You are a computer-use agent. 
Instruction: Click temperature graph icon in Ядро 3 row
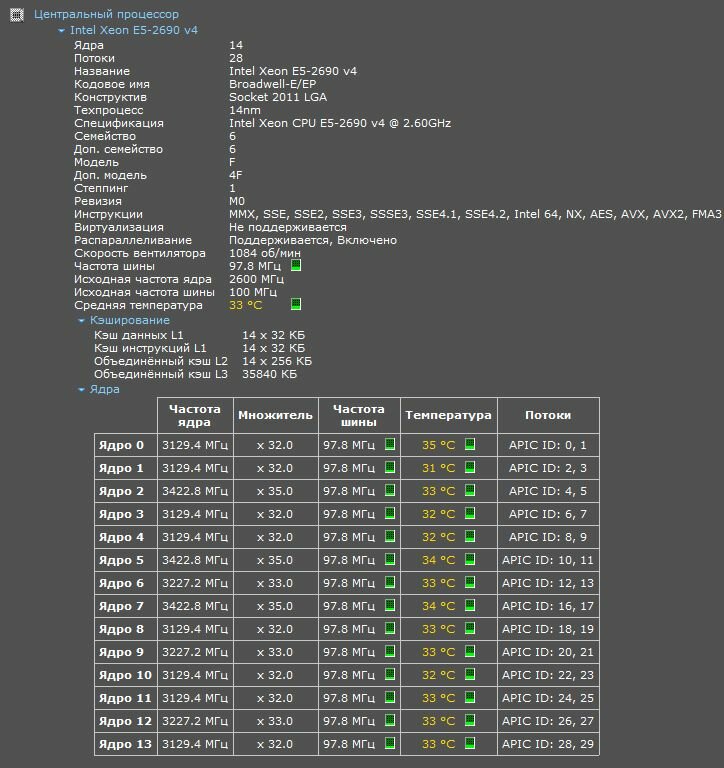pos(470,513)
